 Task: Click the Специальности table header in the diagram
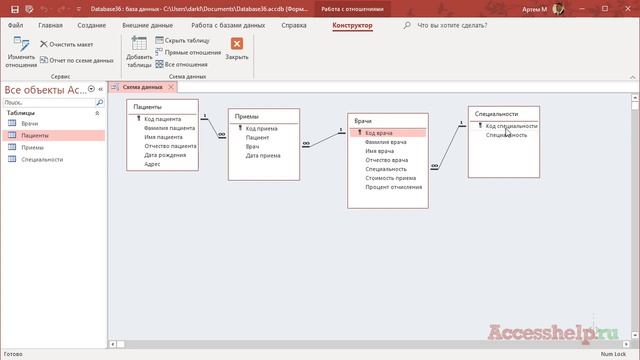coord(504,114)
